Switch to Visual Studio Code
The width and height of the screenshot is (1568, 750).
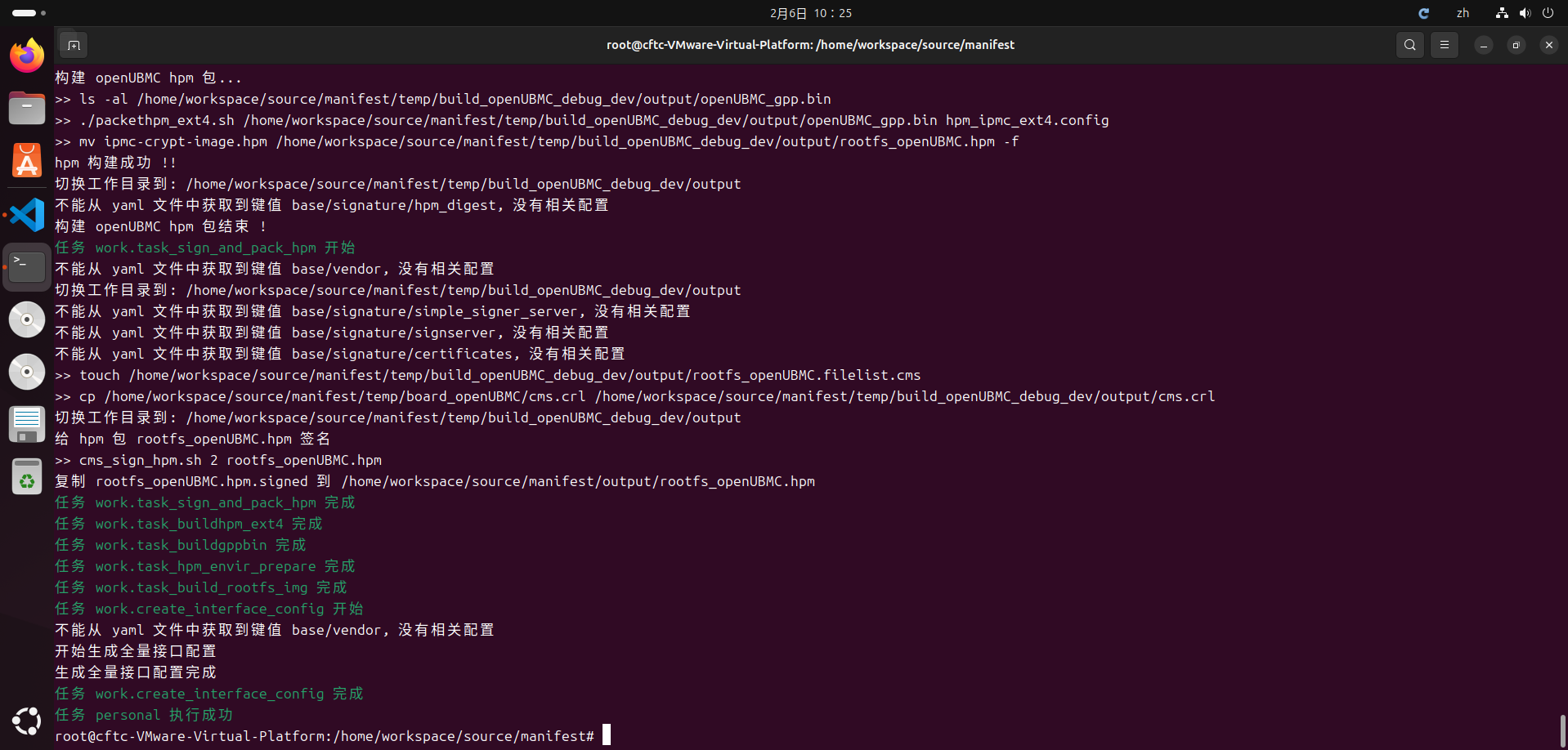27,215
